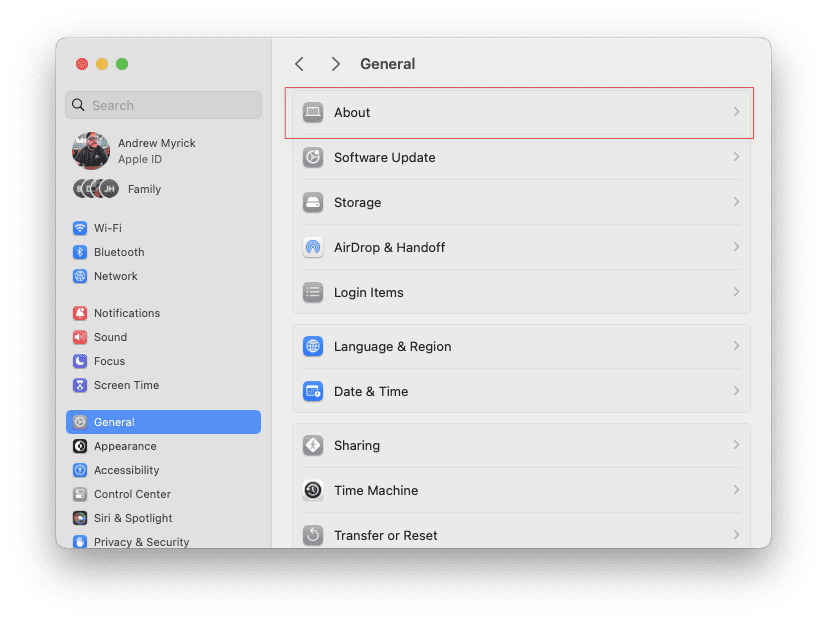Click the Family member avatars
This screenshot has height=622, width=827.
click(x=96, y=188)
